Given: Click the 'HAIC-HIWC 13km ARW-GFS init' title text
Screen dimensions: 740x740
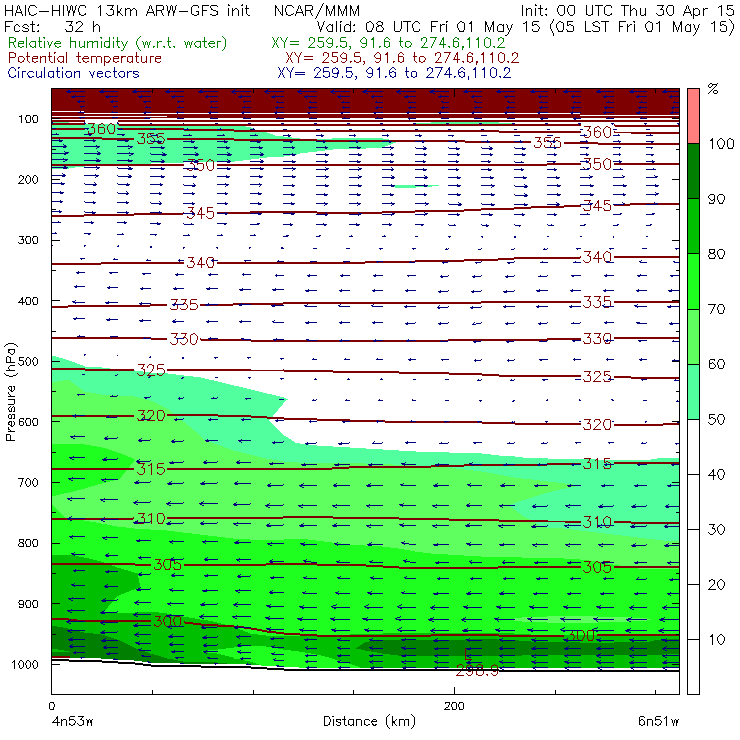Looking at the screenshot, I should click(127, 10).
